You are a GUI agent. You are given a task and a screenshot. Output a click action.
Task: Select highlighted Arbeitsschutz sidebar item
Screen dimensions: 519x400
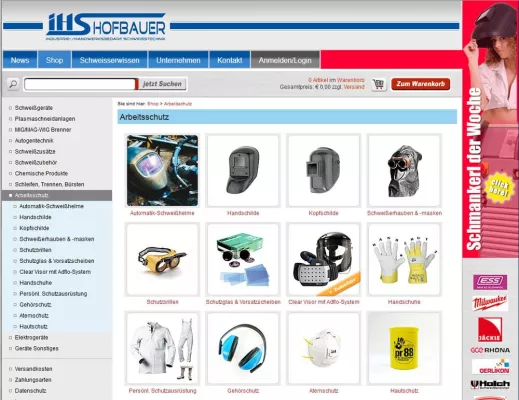tap(57, 195)
